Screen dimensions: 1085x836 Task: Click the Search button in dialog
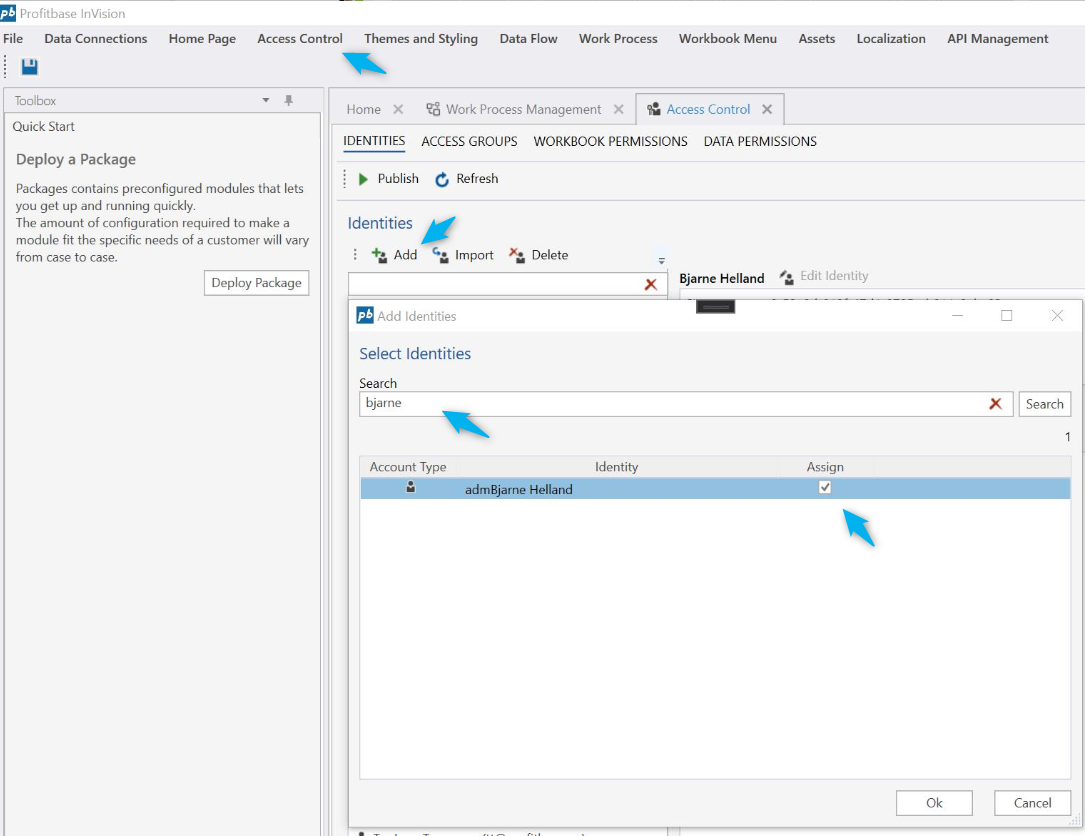coord(1044,404)
